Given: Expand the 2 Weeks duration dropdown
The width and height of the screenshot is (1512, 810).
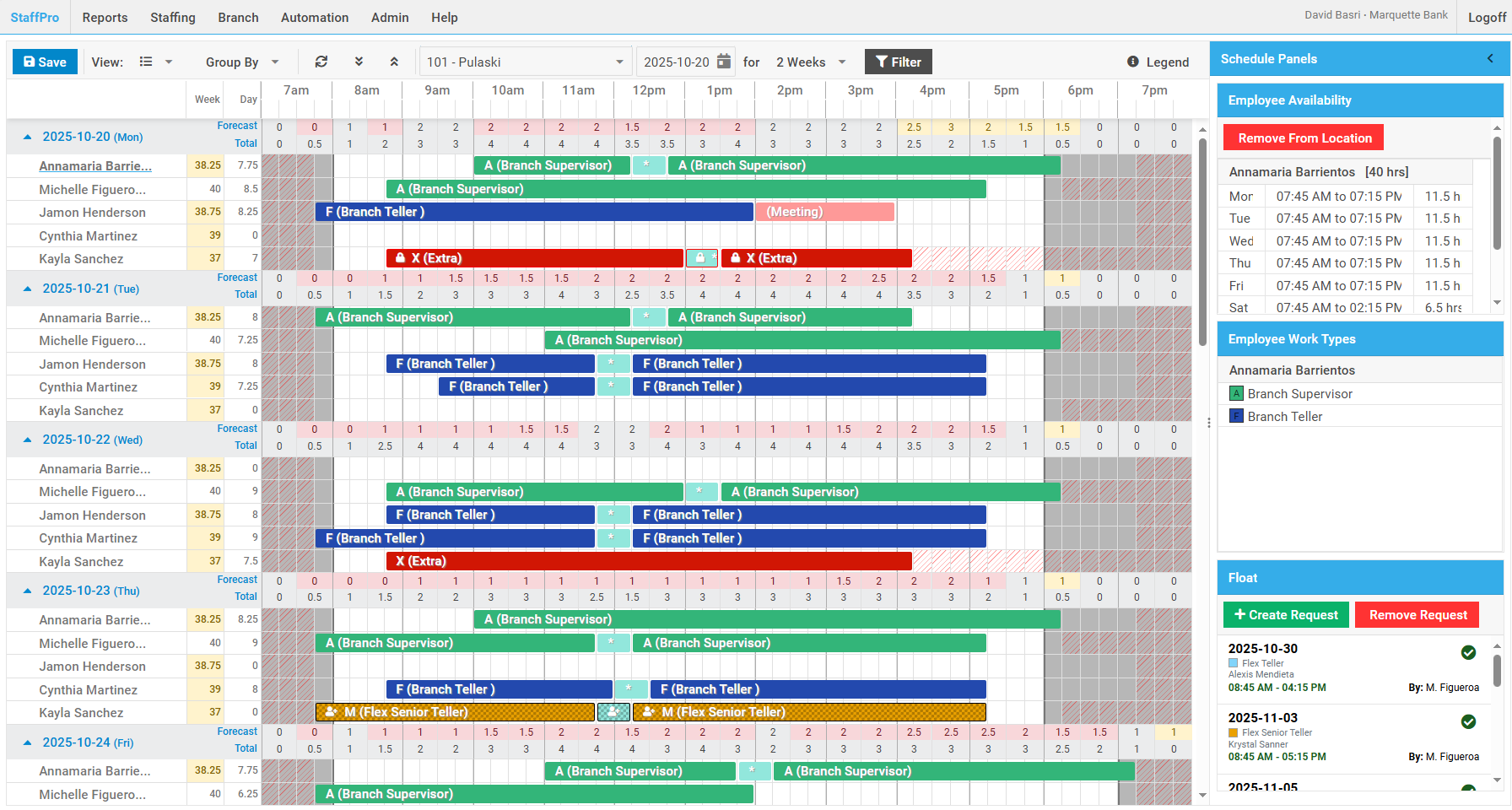Looking at the screenshot, I should tap(810, 62).
